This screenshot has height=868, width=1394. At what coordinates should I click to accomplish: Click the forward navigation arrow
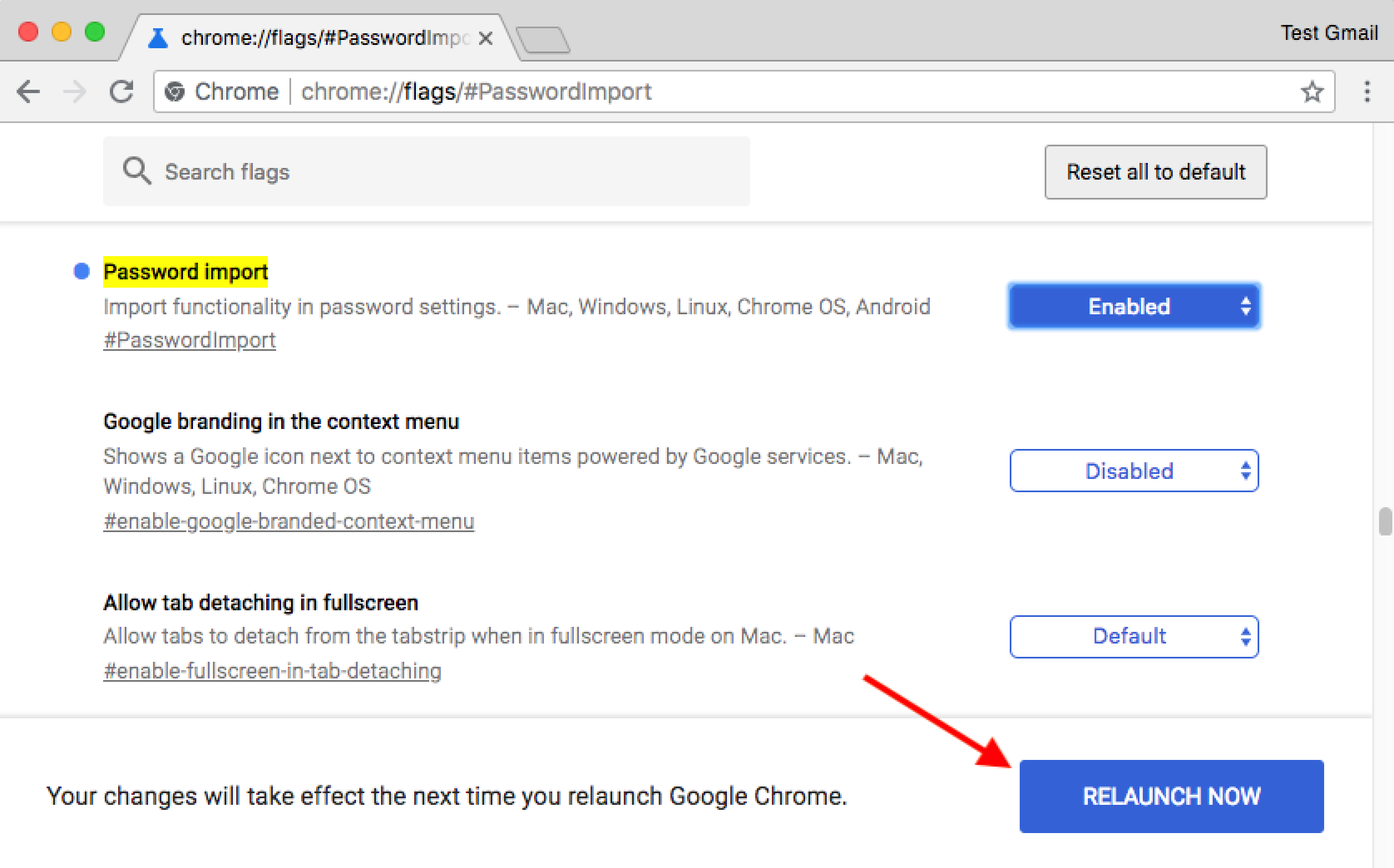click(x=74, y=92)
